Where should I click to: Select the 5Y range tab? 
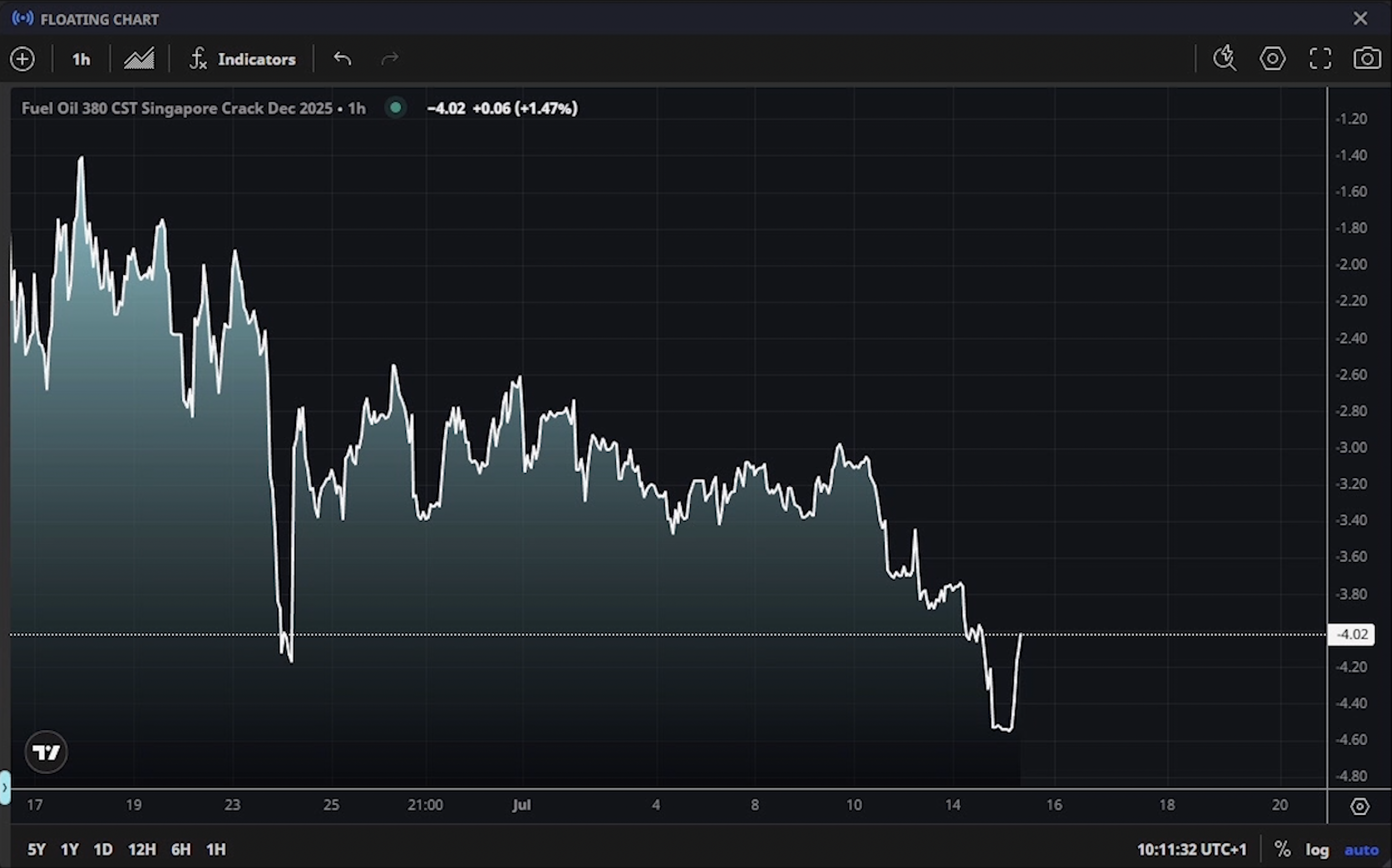[x=36, y=849]
